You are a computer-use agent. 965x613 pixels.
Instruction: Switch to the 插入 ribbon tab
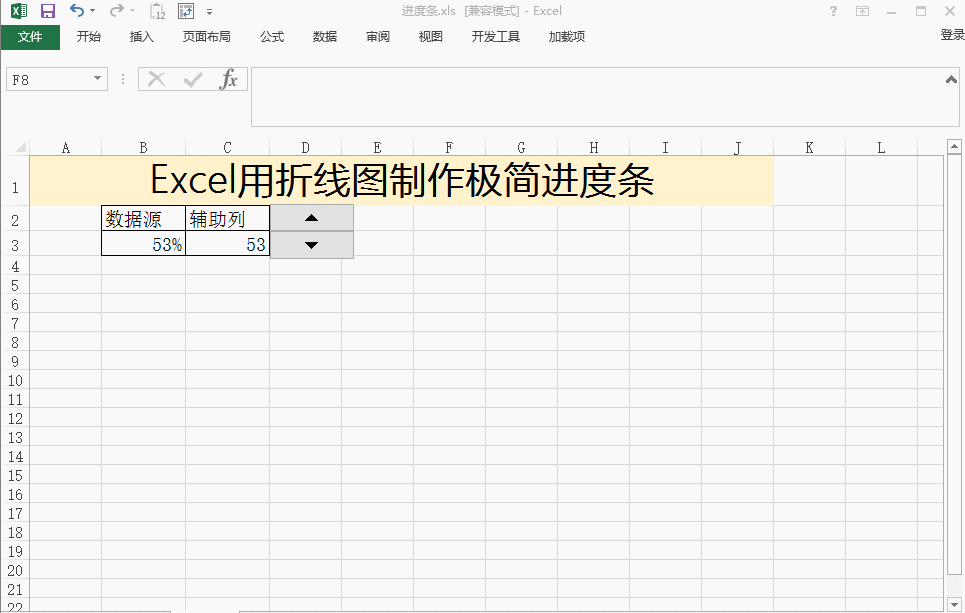(x=141, y=36)
